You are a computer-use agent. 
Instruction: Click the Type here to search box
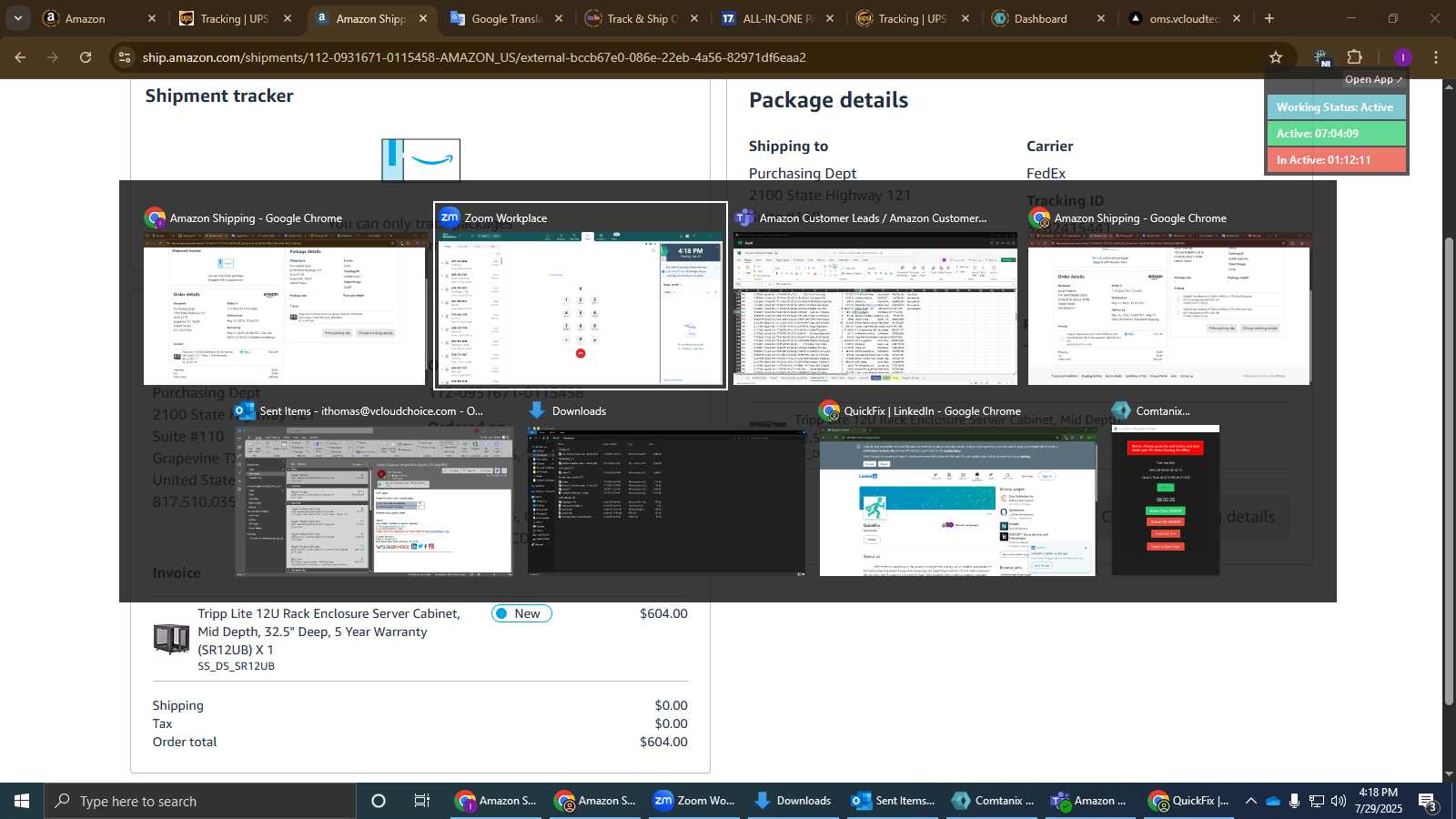point(200,801)
